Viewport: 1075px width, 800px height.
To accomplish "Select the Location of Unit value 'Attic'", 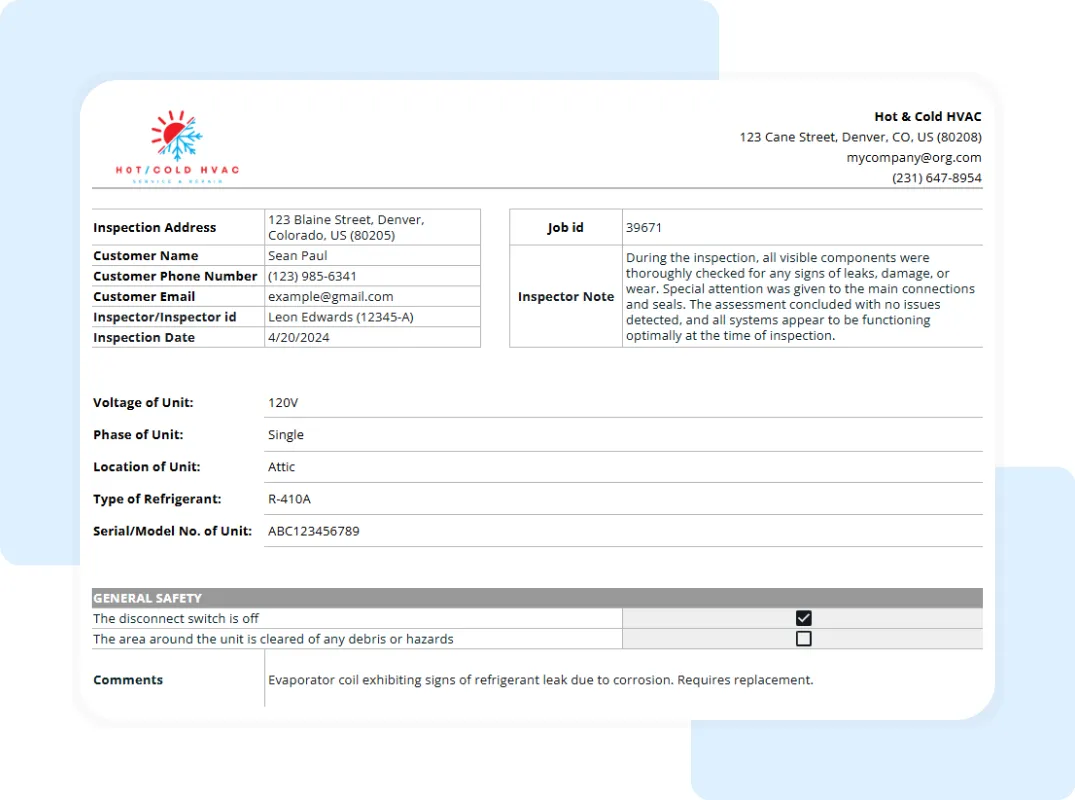I will tap(281, 466).
